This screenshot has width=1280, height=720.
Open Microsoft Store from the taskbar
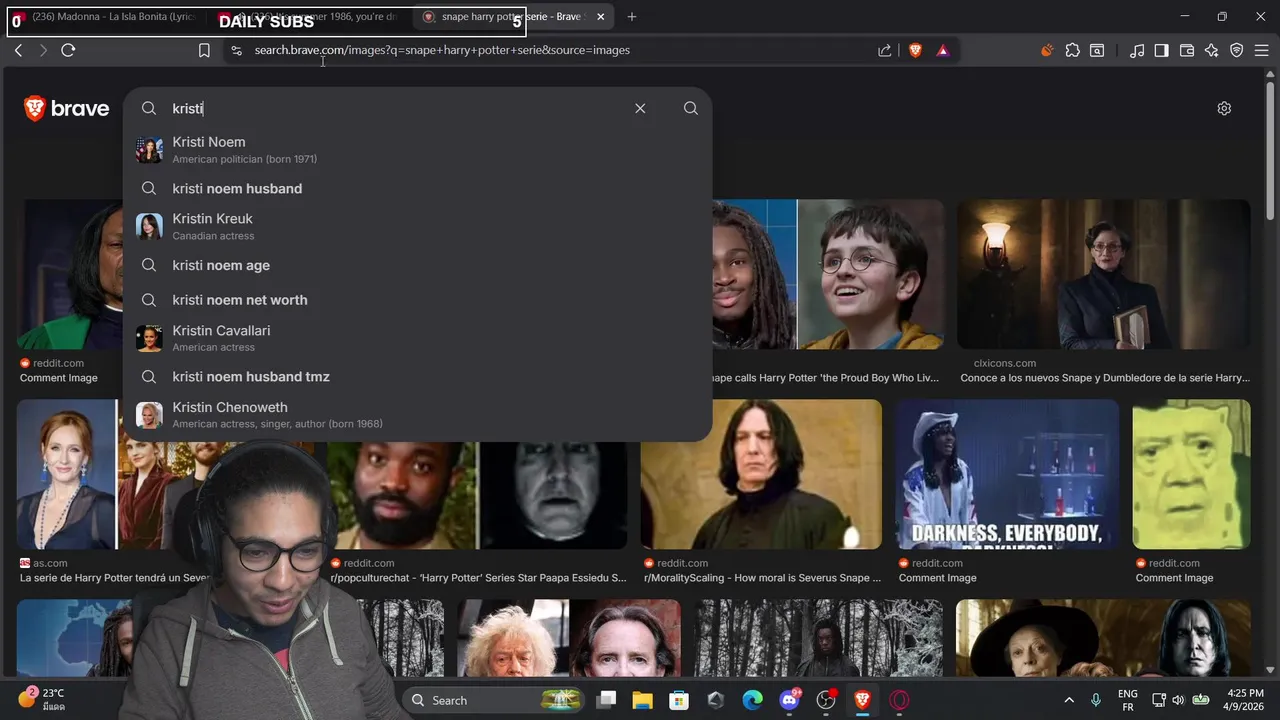(679, 700)
